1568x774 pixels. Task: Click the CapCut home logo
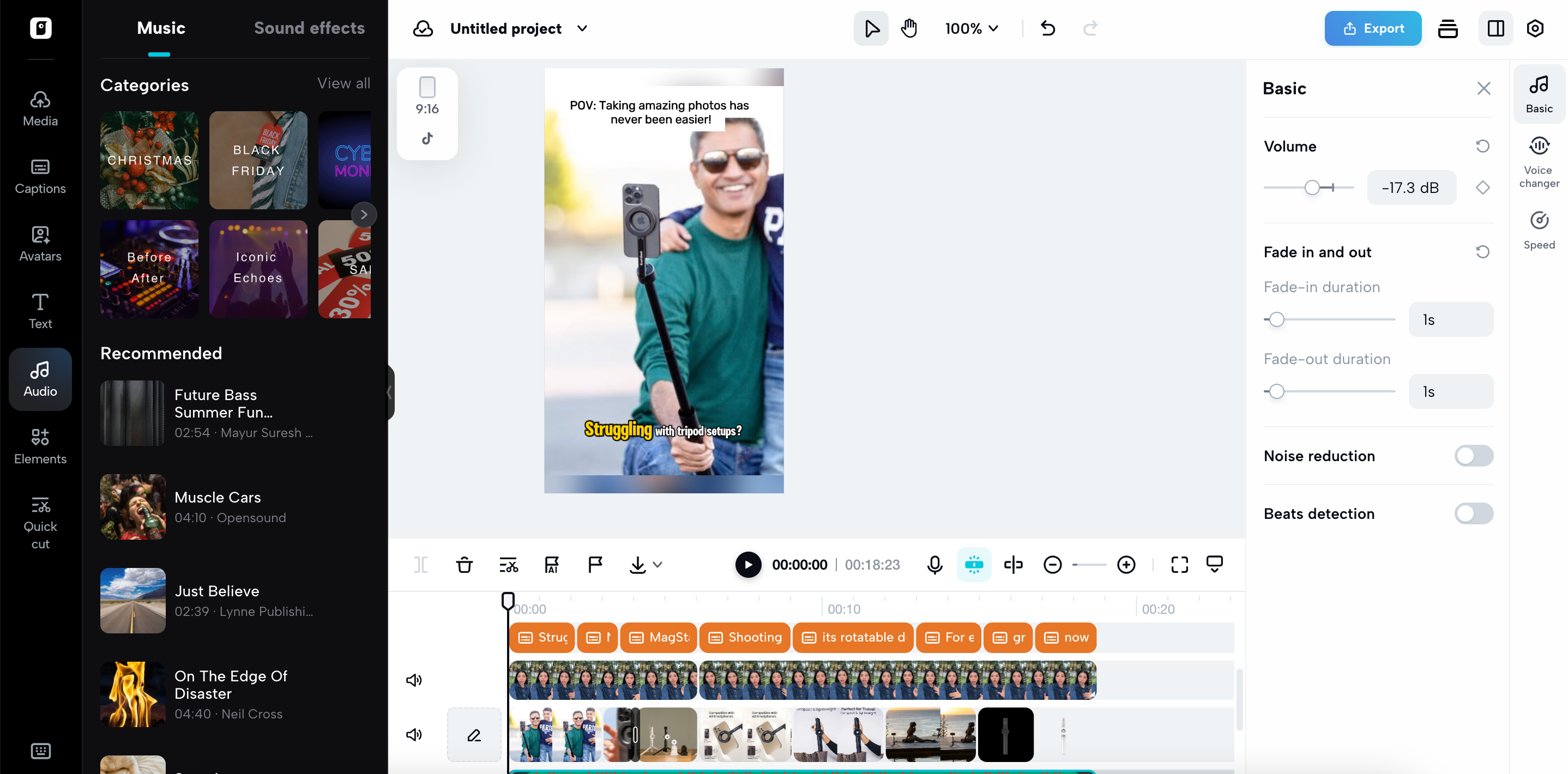tap(41, 28)
